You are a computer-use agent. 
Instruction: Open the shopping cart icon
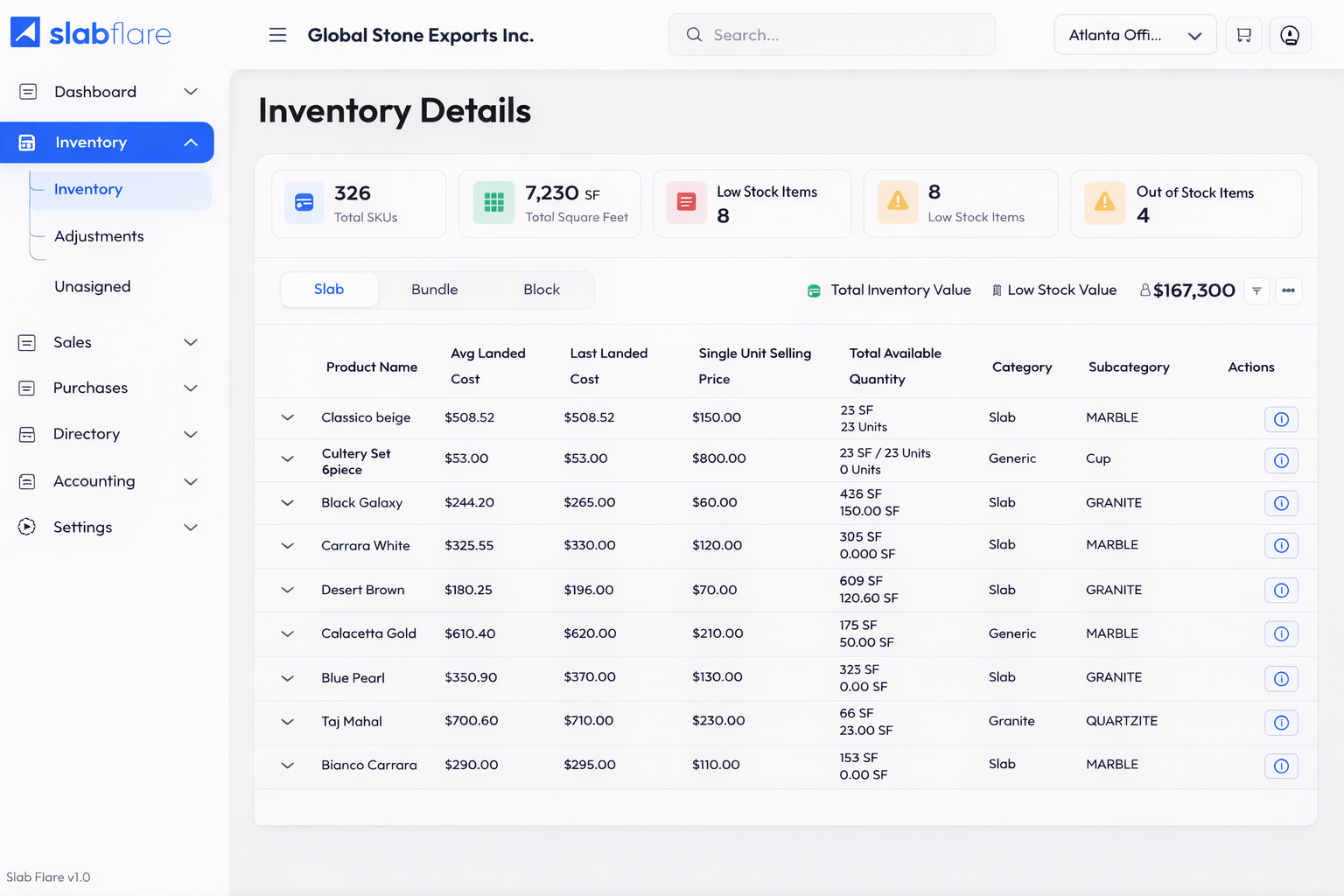[1243, 35]
